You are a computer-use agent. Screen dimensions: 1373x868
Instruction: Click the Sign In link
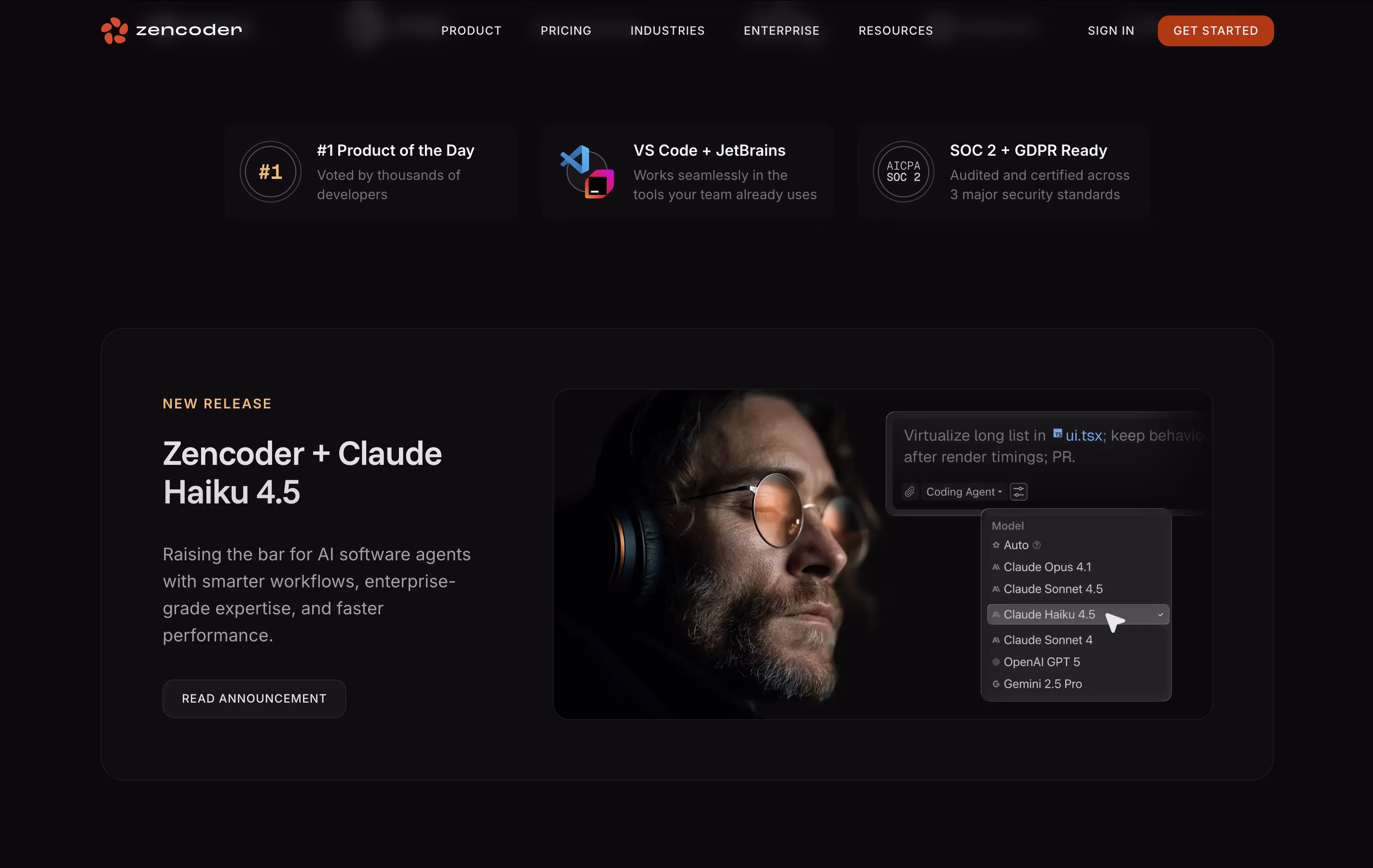(1110, 31)
